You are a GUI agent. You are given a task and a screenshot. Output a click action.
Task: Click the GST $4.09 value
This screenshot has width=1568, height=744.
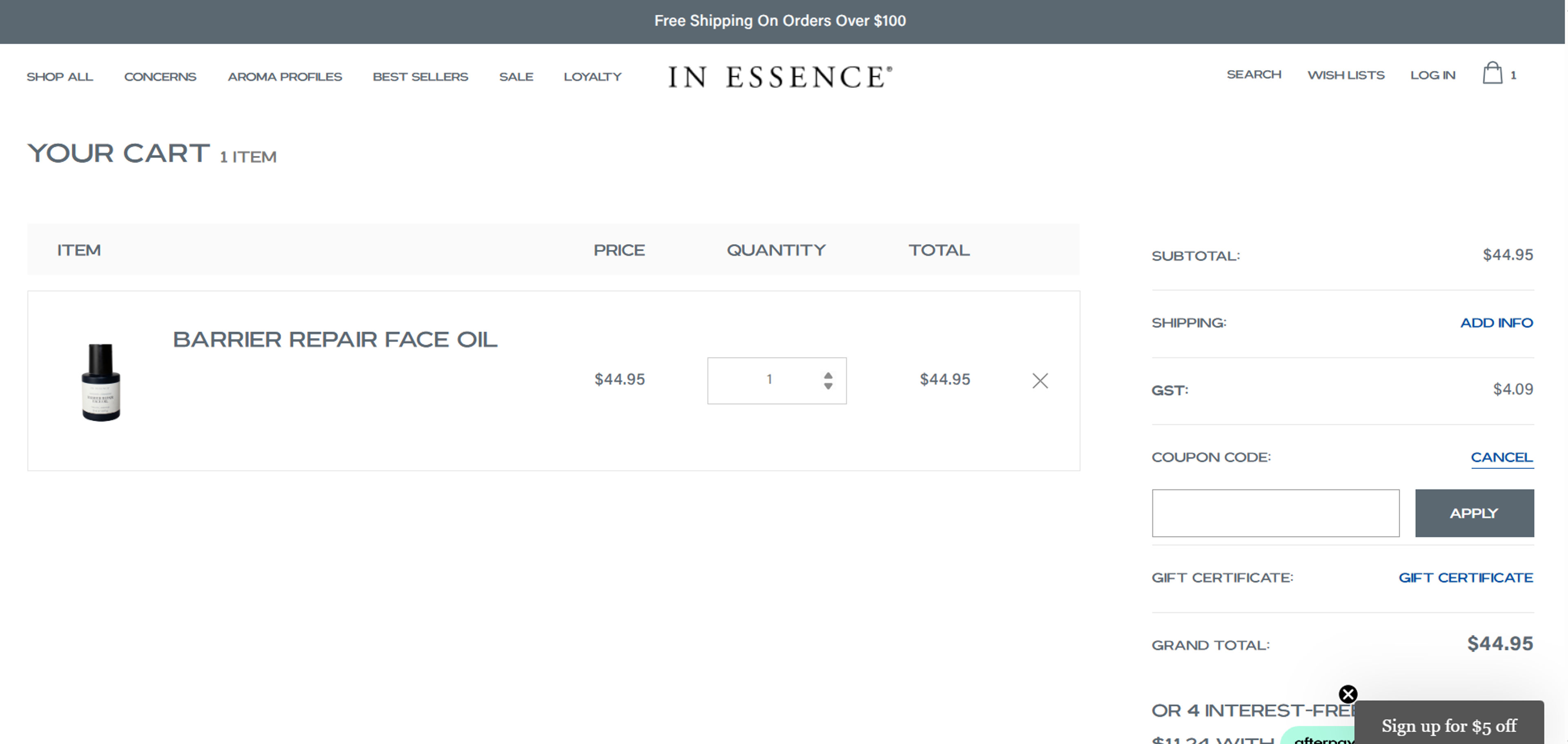pyautogui.click(x=1512, y=389)
